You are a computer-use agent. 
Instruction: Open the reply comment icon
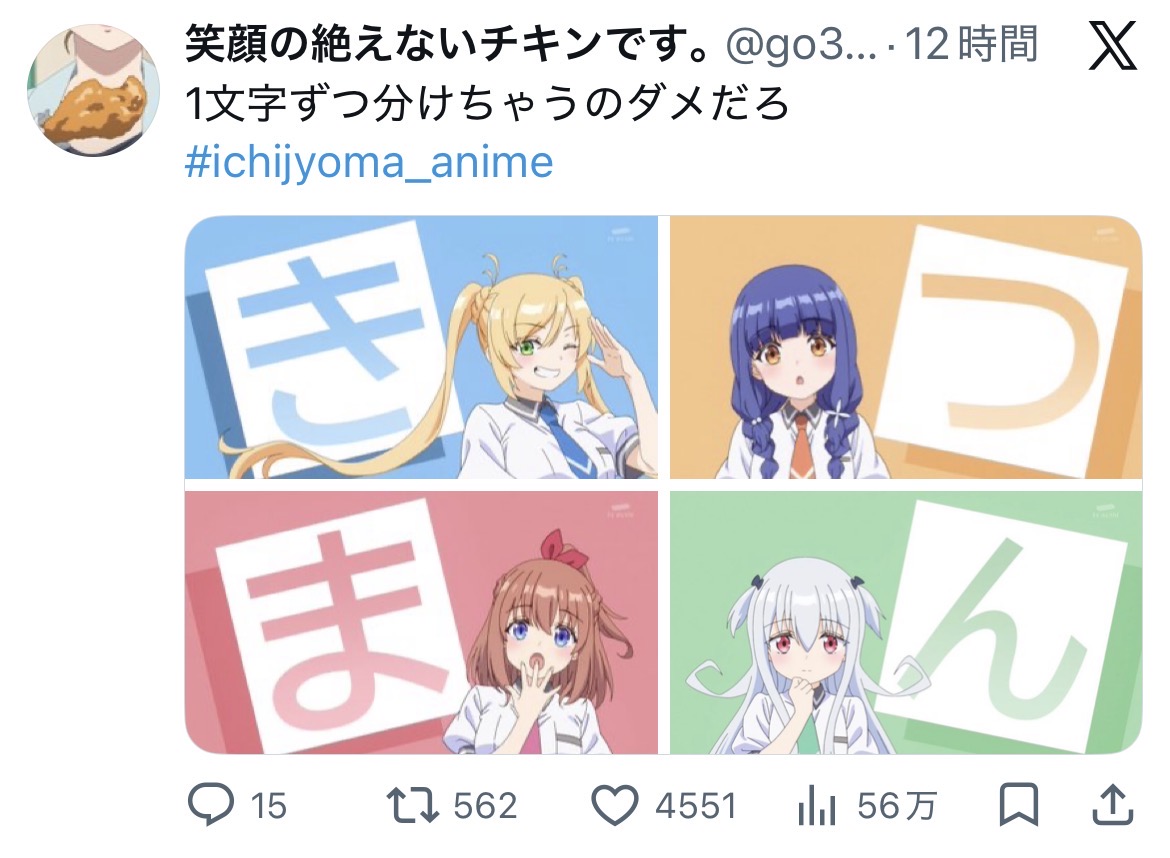click(x=210, y=805)
